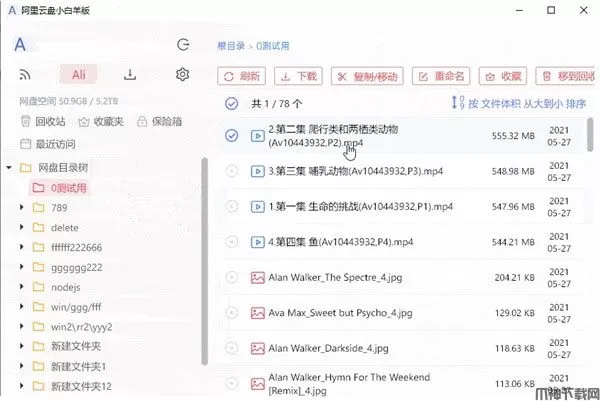
Task: Maximize the 阿里云盘小白羊版 window
Action: tap(551, 10)
